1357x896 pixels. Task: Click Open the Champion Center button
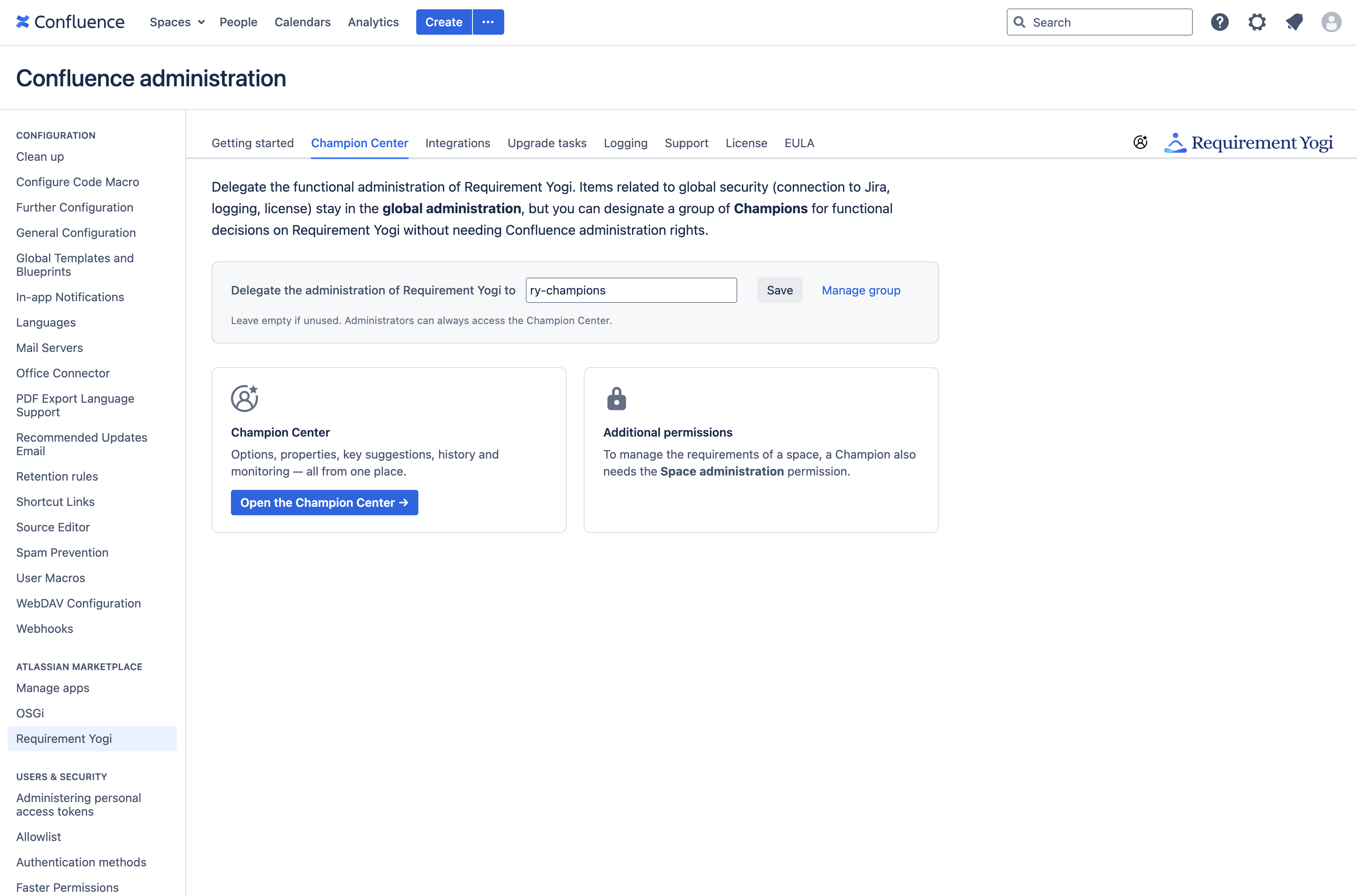click(x=324, y=502)
